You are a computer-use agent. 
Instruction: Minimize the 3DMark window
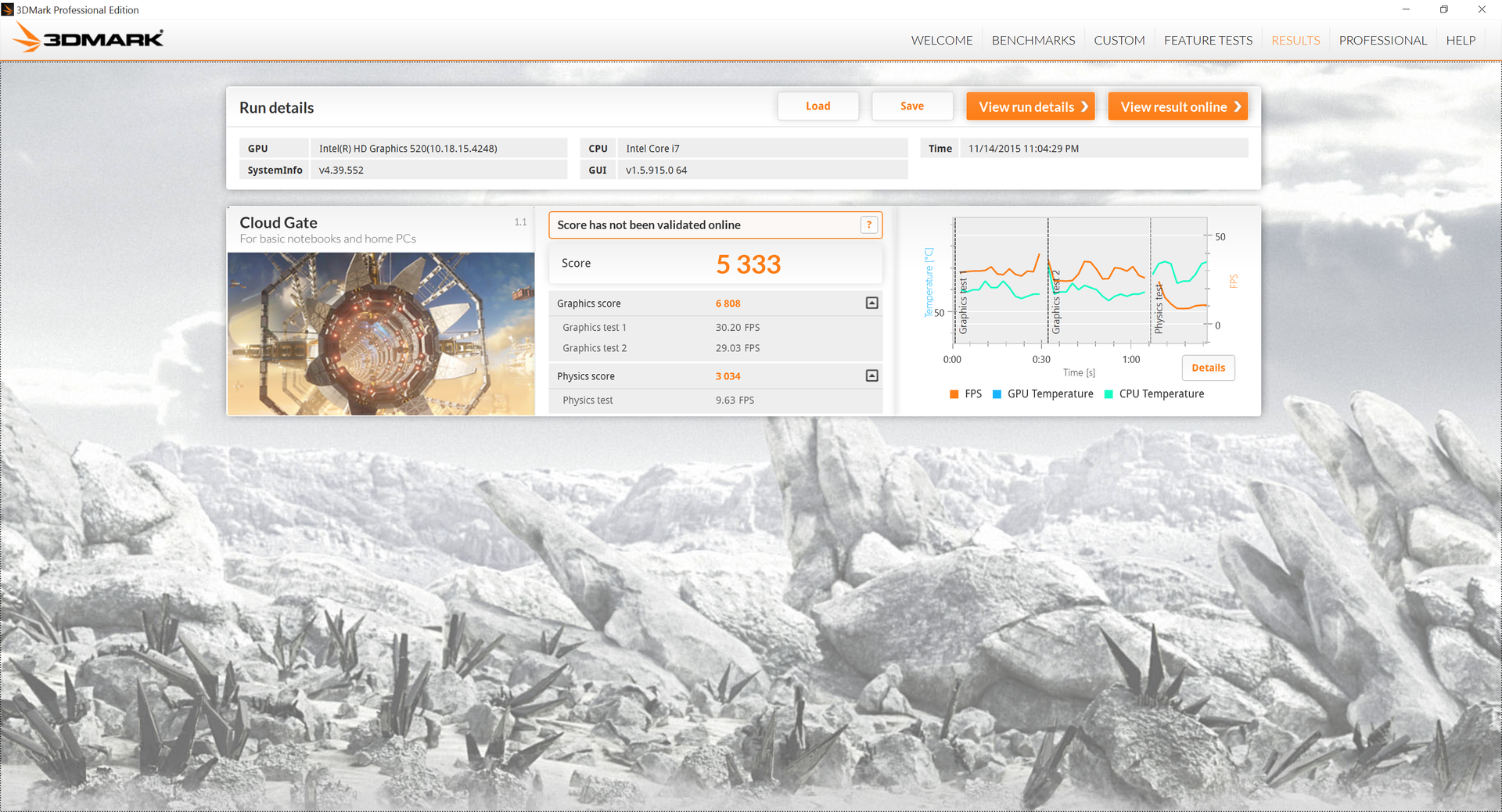click(x=1406, y=9)
